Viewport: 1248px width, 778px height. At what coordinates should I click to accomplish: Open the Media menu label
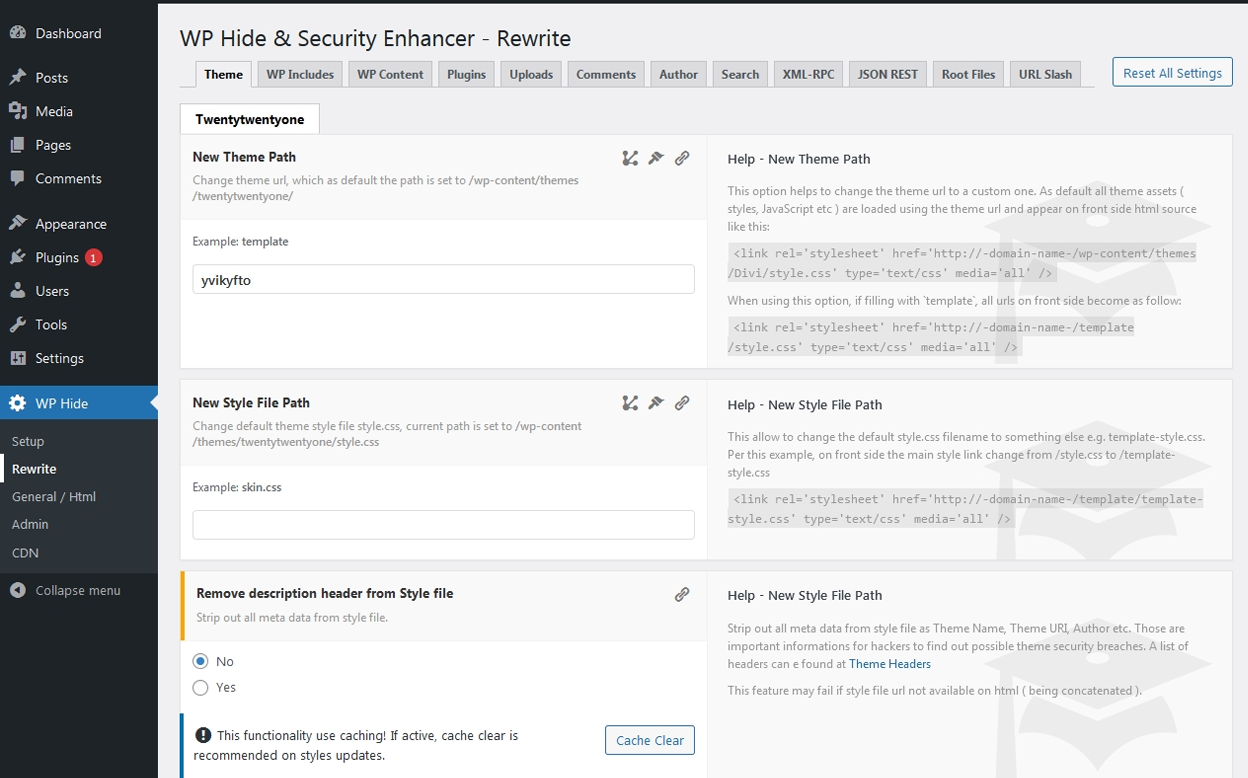(54, 111)
